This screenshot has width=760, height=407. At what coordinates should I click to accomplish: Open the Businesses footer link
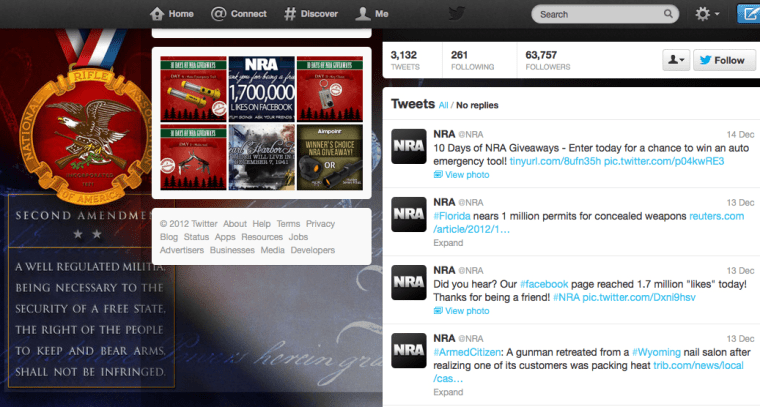232,250
